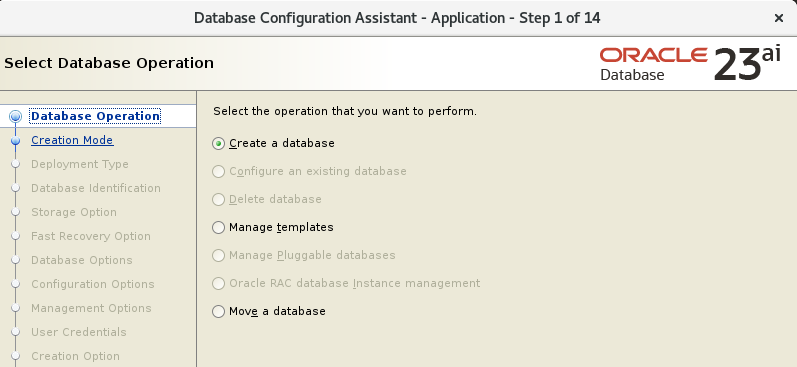Click the Database Options step label
797x367 pixels.
pos(82,260)
